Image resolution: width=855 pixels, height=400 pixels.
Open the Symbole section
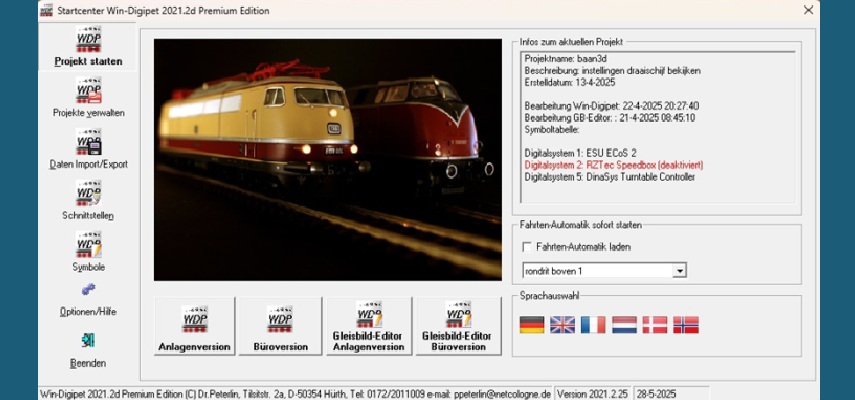click(x=88, y=246)
